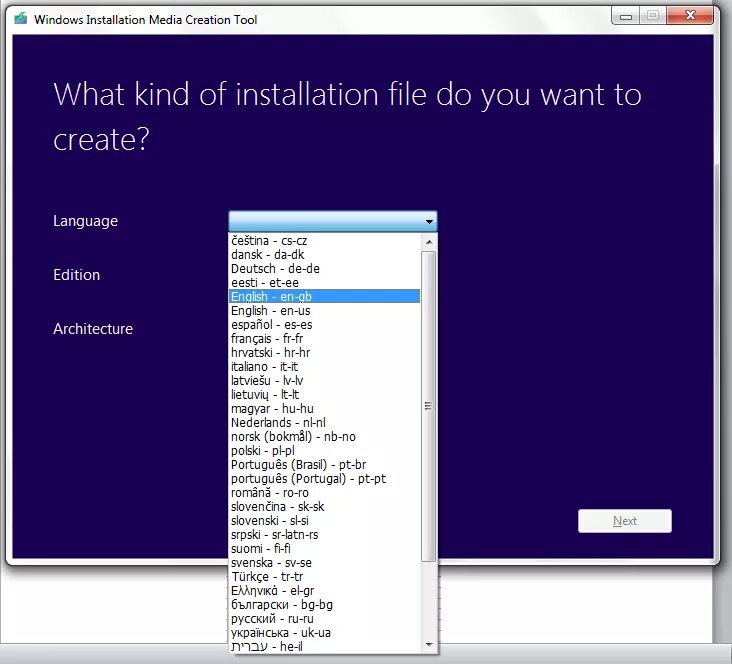The height and width of the screenshot is (664, 732).
Task: Click the language list scroll-down arrow
Action: click(x=429, y=645)
